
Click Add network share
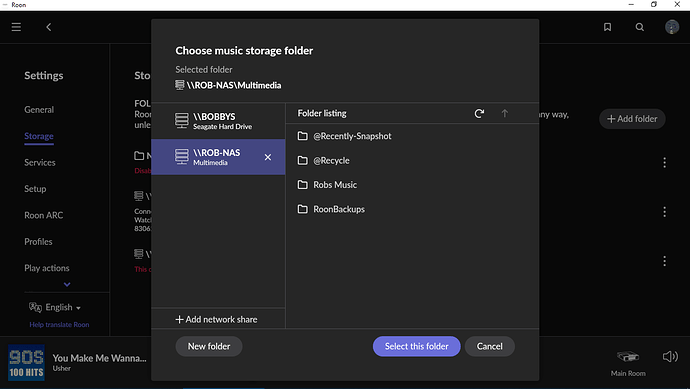pos(217,319)
